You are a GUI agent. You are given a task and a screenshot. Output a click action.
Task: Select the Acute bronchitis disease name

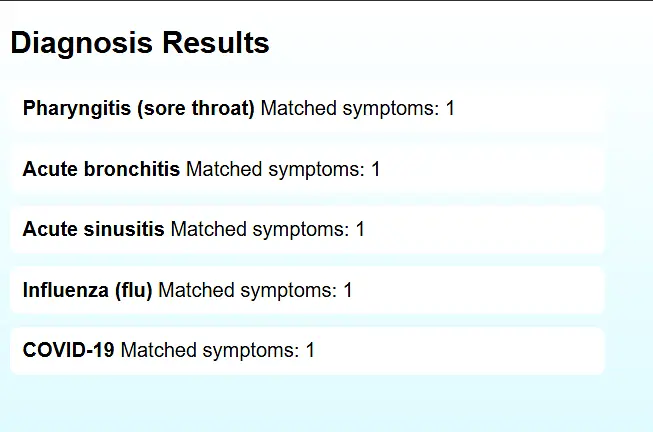(x=101, y=169)
